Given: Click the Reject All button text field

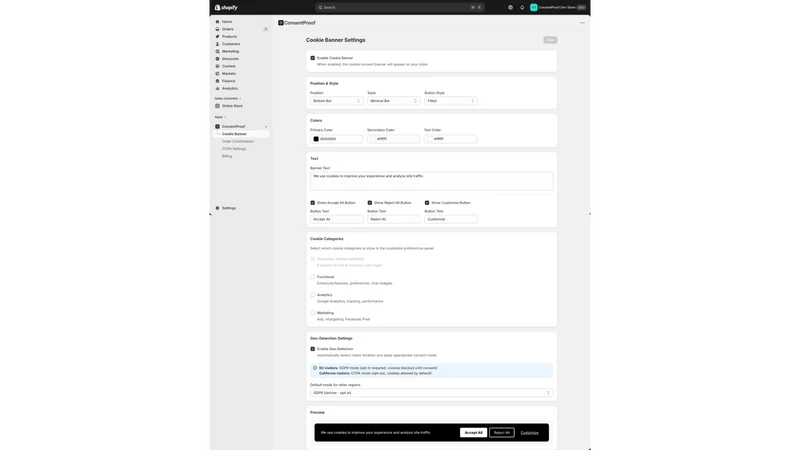Looking at the screenshot, I should 394,219.
